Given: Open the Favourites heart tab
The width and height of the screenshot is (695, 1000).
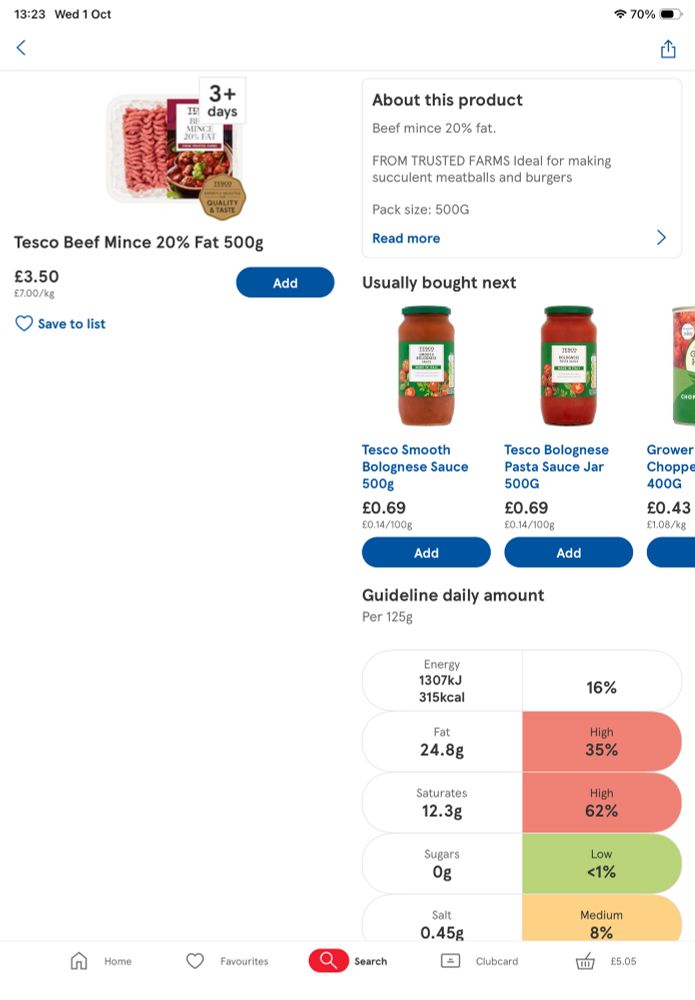Looking at the screenshot, I should 195,961.
